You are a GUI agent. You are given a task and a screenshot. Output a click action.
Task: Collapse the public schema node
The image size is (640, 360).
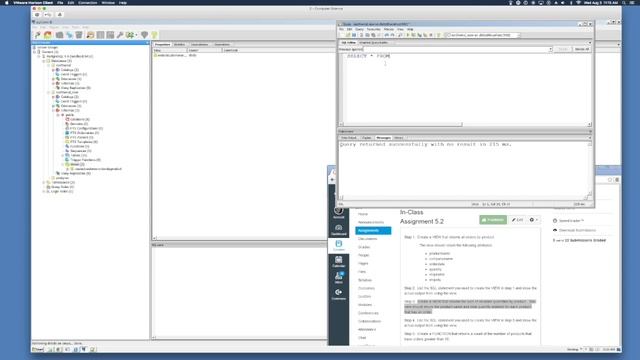click(x=58, y=115)
